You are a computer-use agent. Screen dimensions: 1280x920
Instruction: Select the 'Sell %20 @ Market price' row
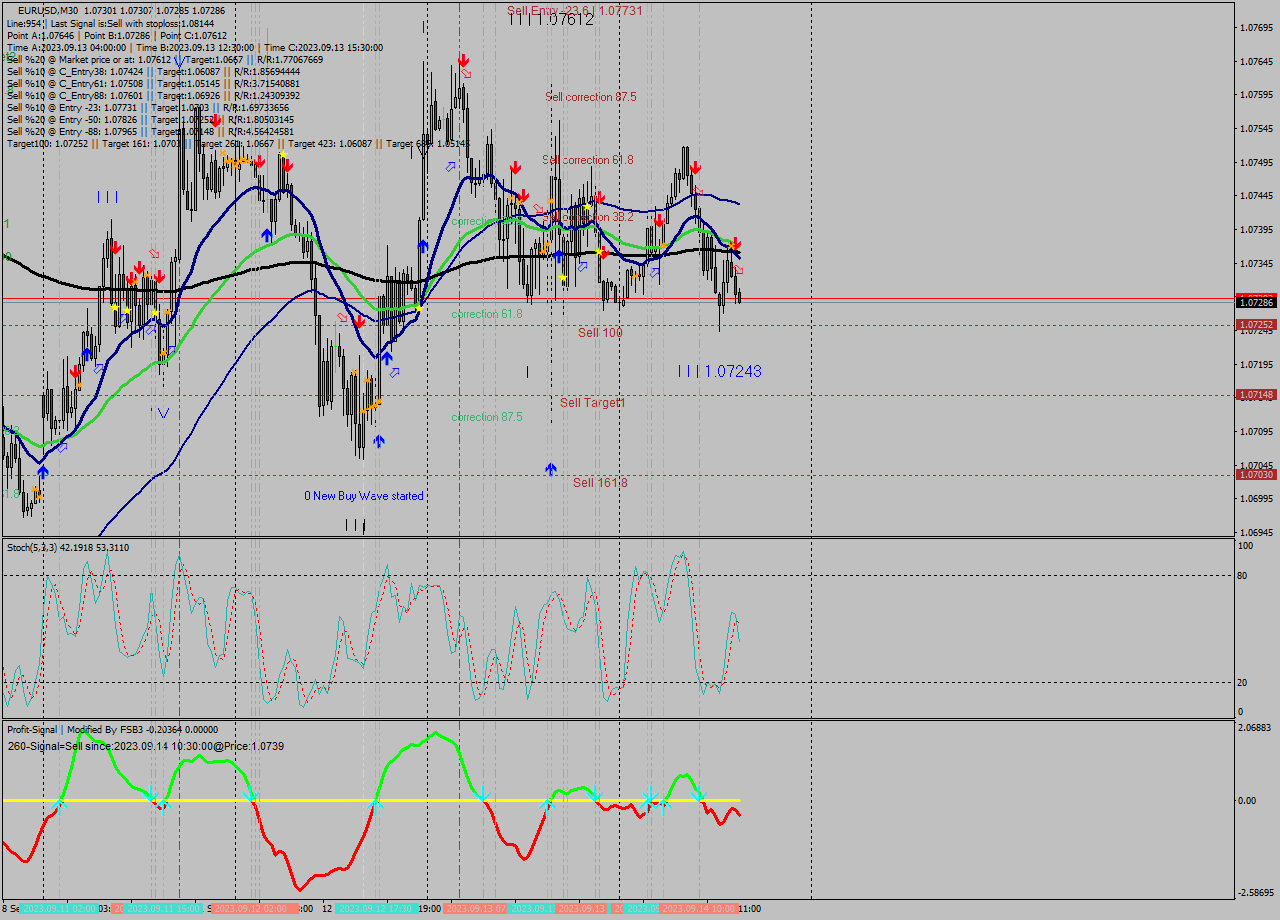click(x=165, y=59)
